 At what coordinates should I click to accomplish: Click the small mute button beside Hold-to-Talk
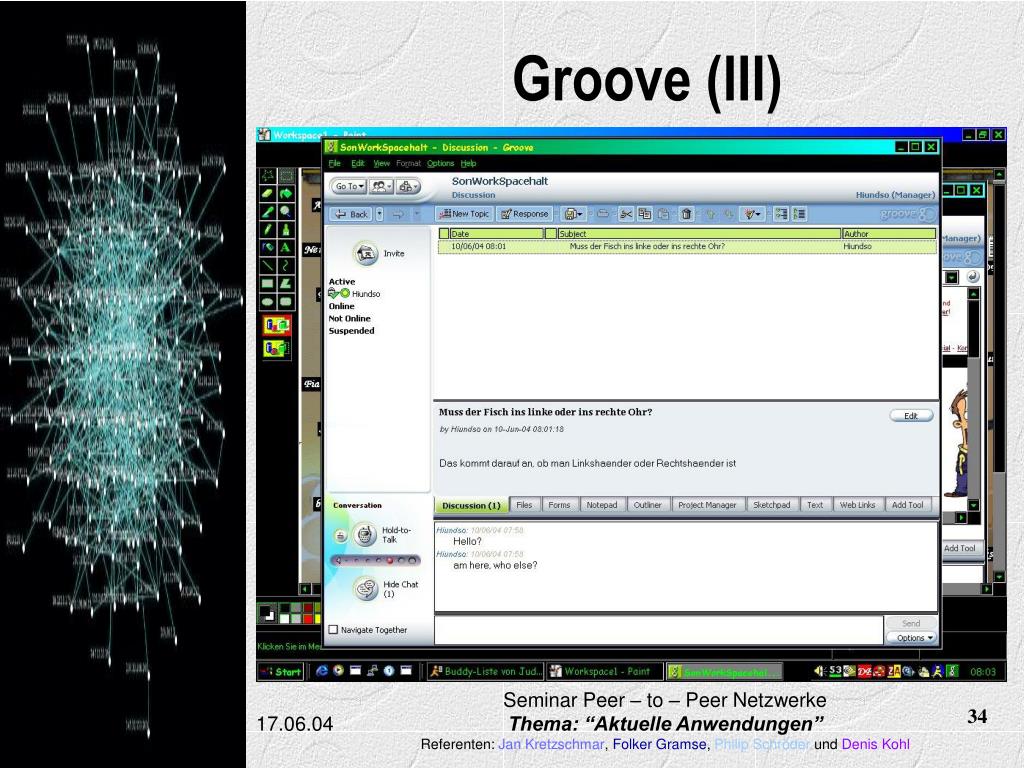click(x=340, y=536)
